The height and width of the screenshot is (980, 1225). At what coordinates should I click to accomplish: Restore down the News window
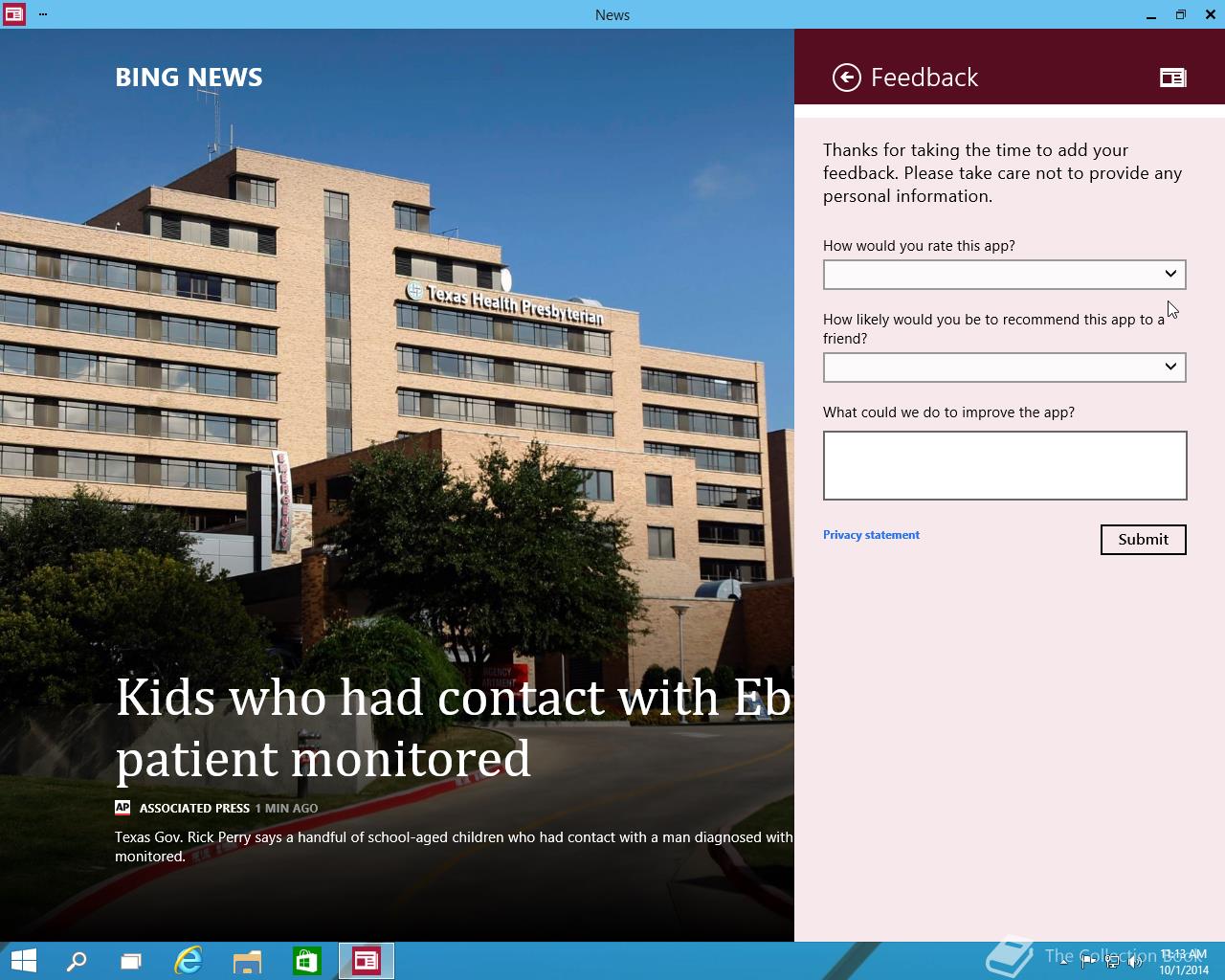click(1180, 14)
